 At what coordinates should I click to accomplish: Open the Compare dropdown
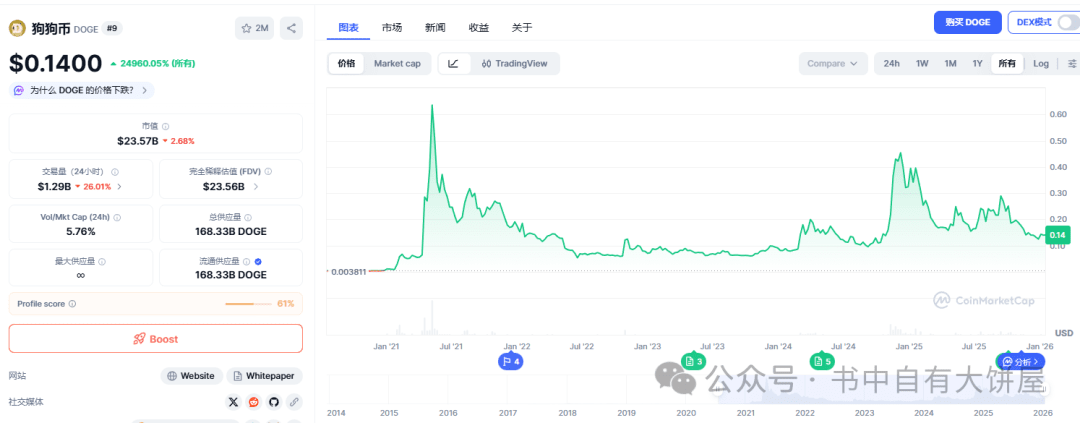coord(833,63)
